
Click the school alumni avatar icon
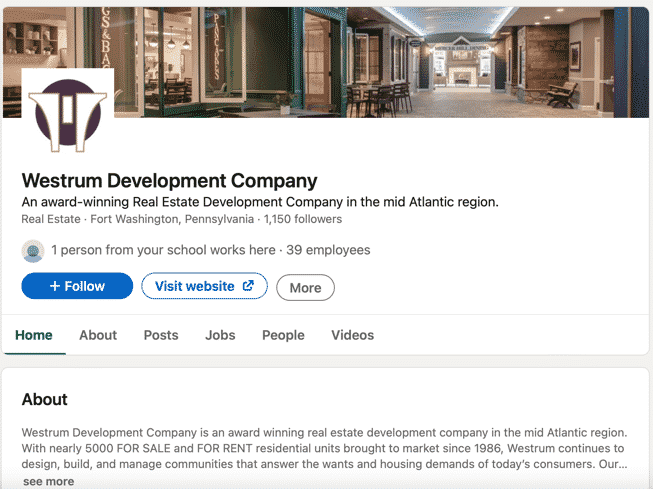coord(33,251)
